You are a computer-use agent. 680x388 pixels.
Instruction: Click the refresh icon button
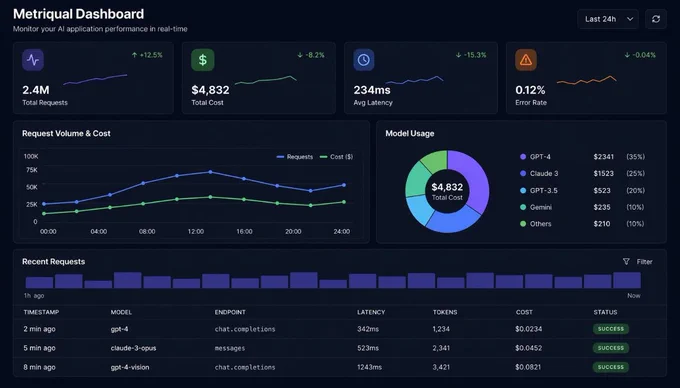pos(656,19)
